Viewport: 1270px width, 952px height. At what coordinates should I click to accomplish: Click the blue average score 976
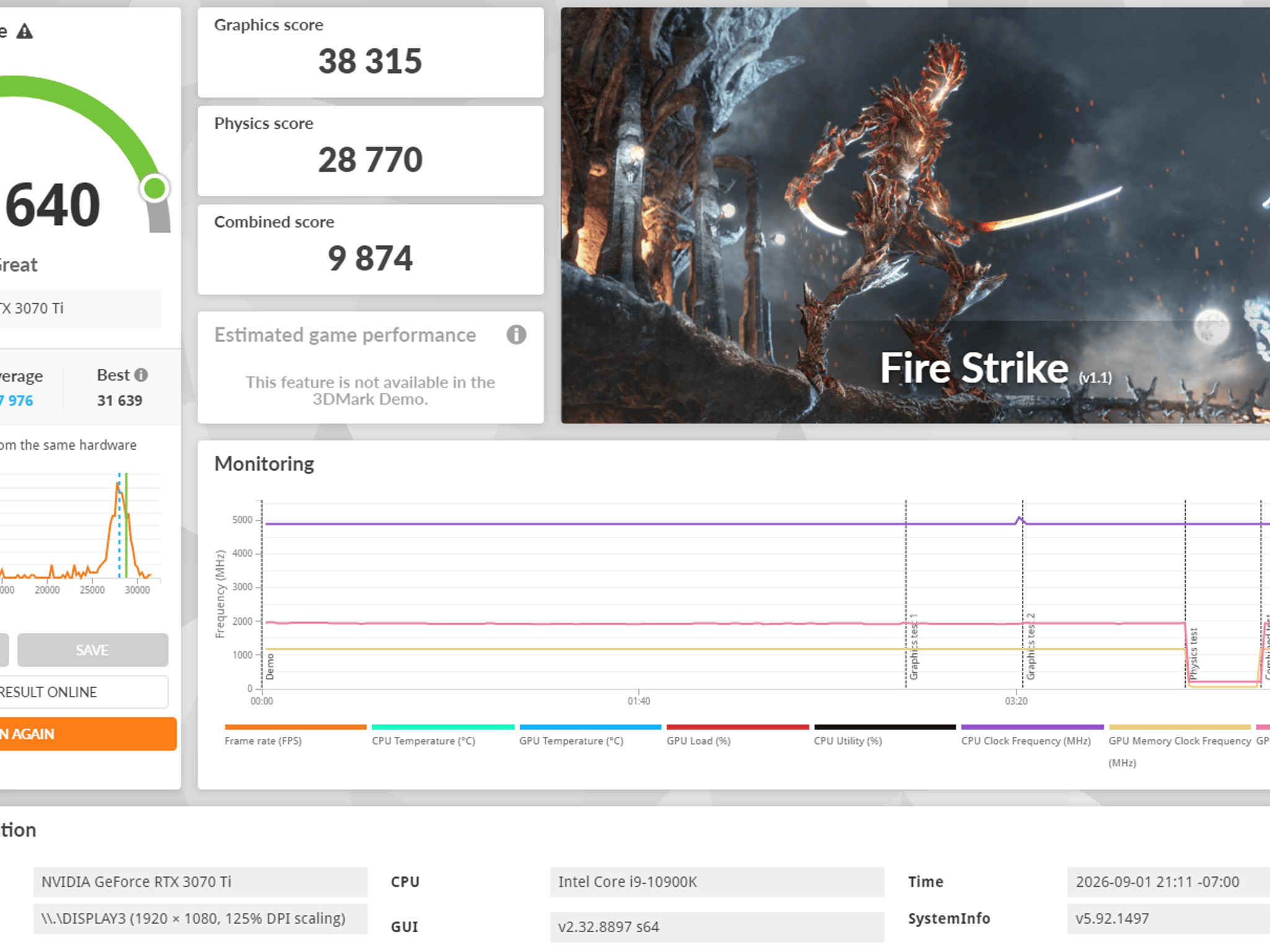[x=17, y=400]
